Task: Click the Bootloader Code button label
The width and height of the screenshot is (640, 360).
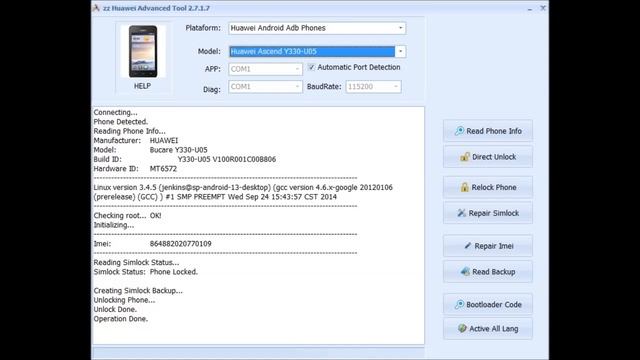Action: 494,304
